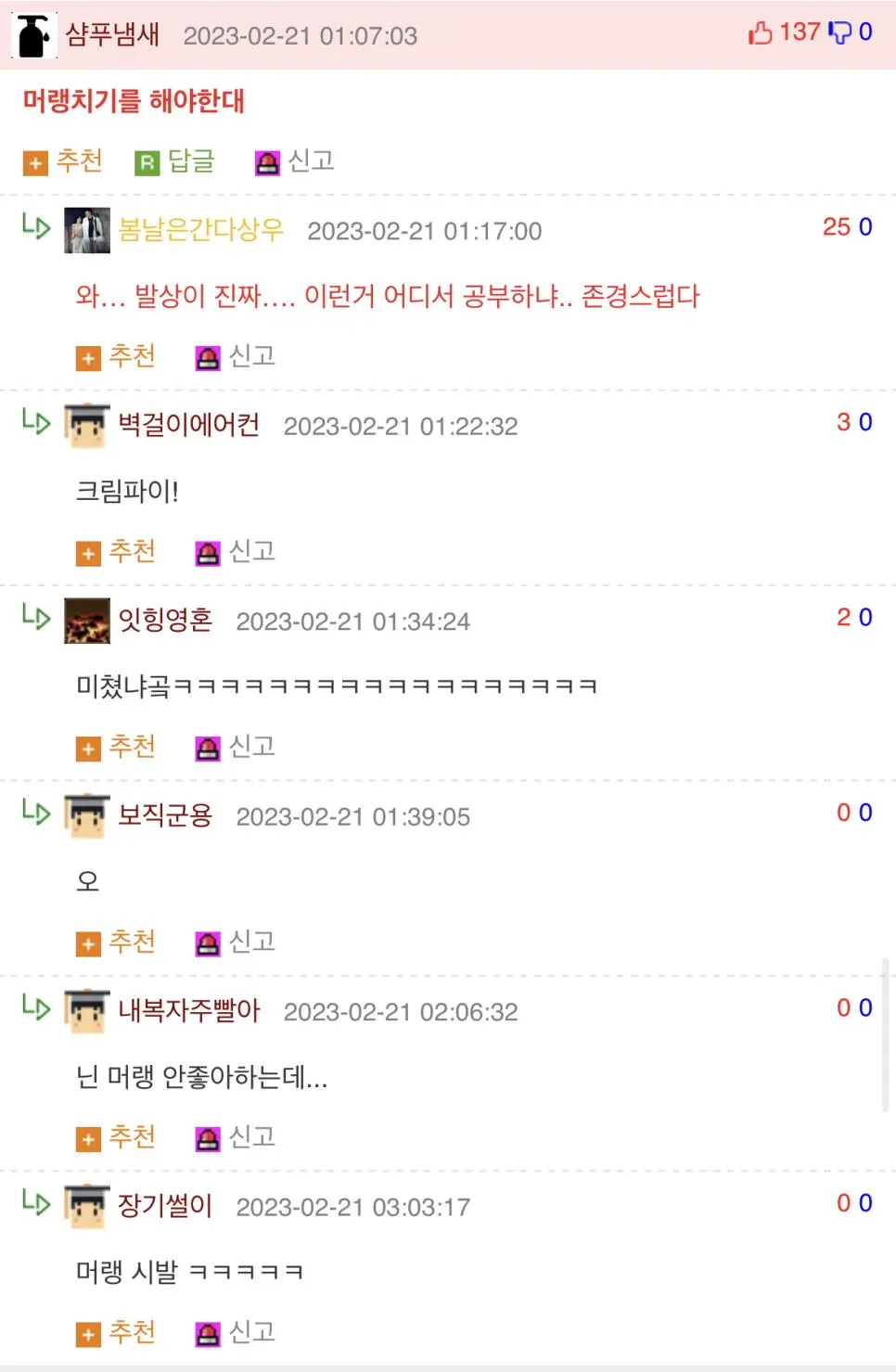The width and height of the screenshot is (896, 1372).
Task: Click 잇힝영혼 avatar thumbnail
Action: pyautogui.click(x=87, y=621)
